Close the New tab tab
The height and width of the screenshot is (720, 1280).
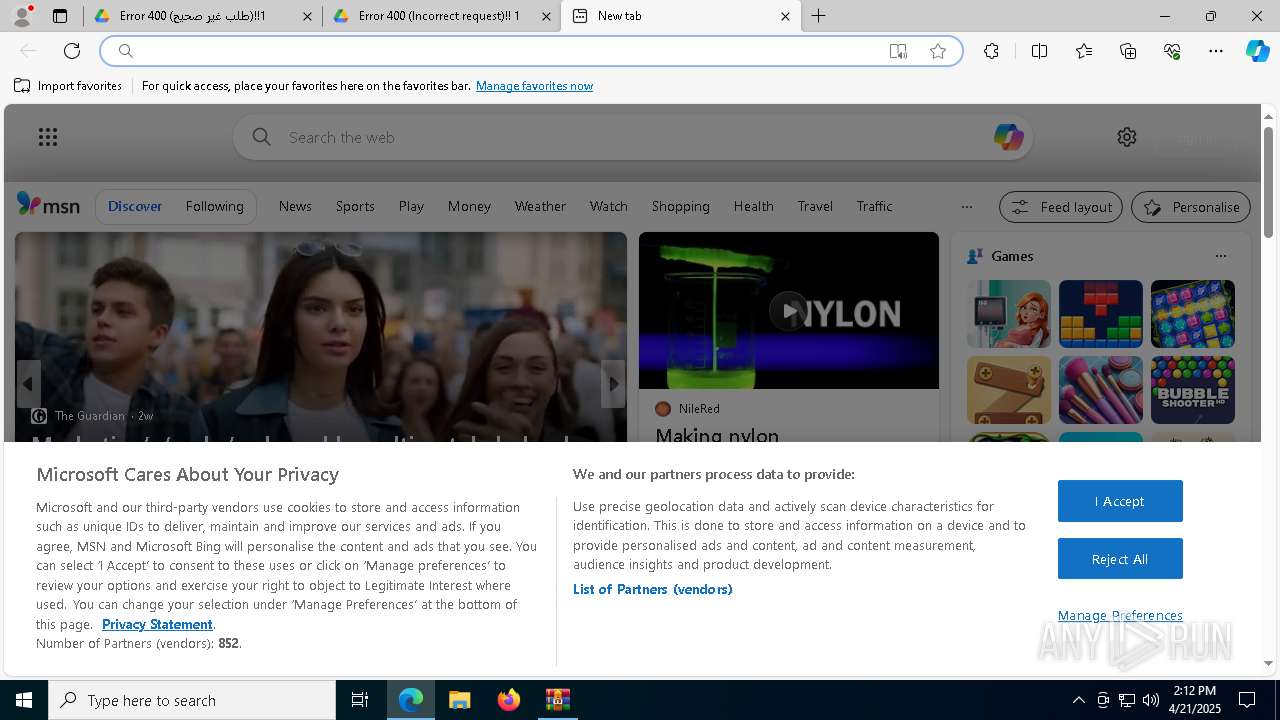785,16
